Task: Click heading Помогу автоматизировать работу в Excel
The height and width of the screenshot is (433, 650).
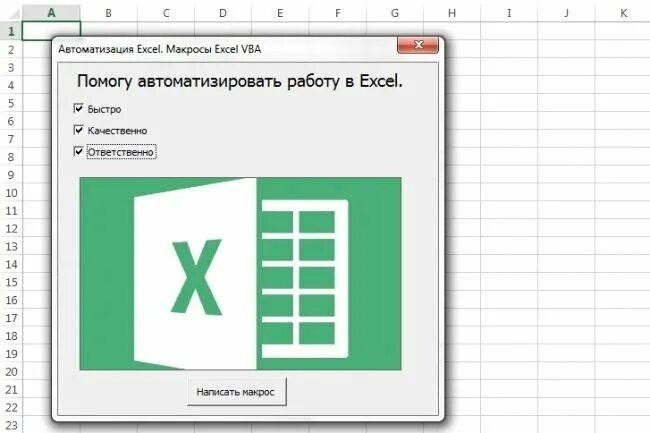Action: pyautogui.click(x=240, y=81)
